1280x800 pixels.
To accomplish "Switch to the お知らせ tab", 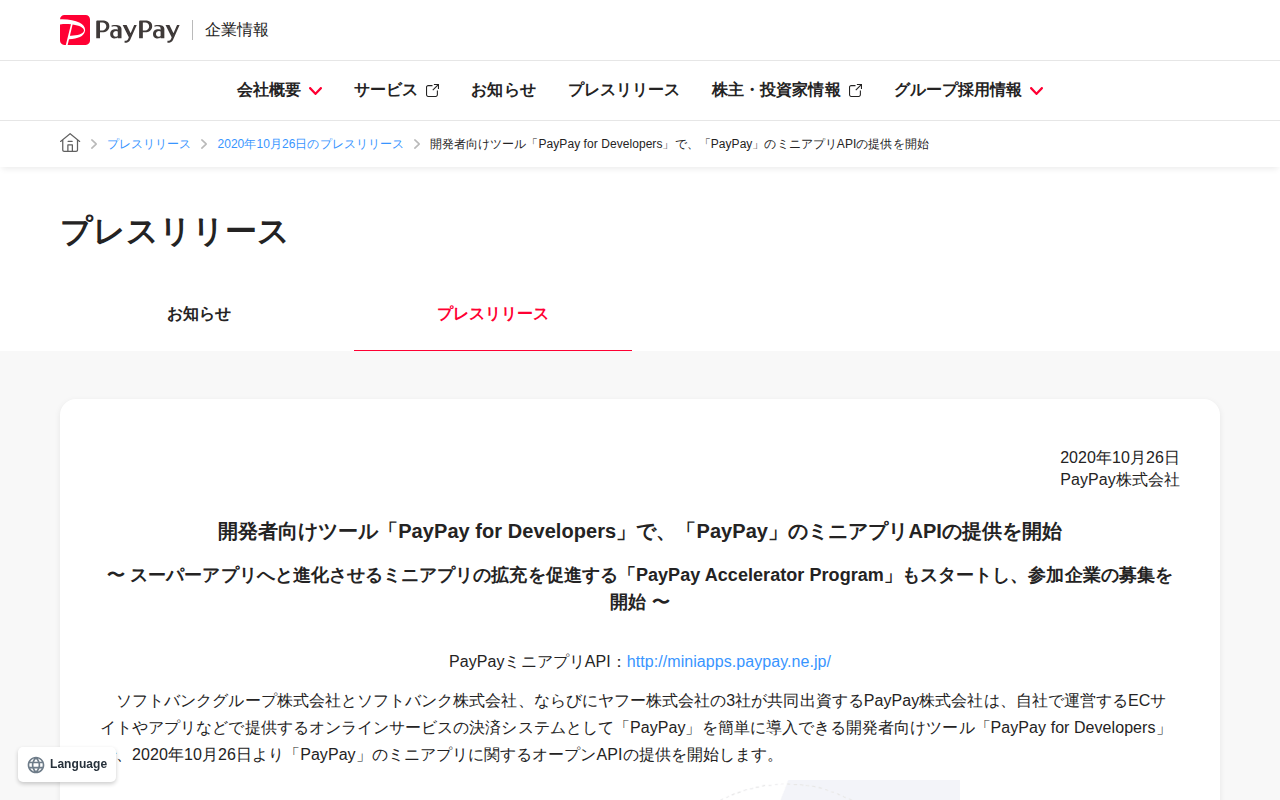I will point(199,314).
